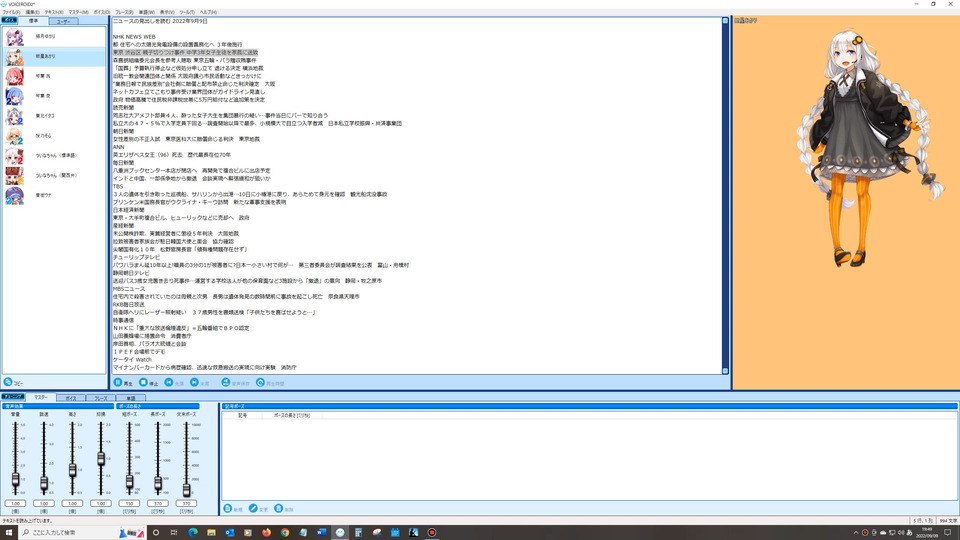
Task: Click the line 'ケータイ Watch'
Action: tap(132, 359)
